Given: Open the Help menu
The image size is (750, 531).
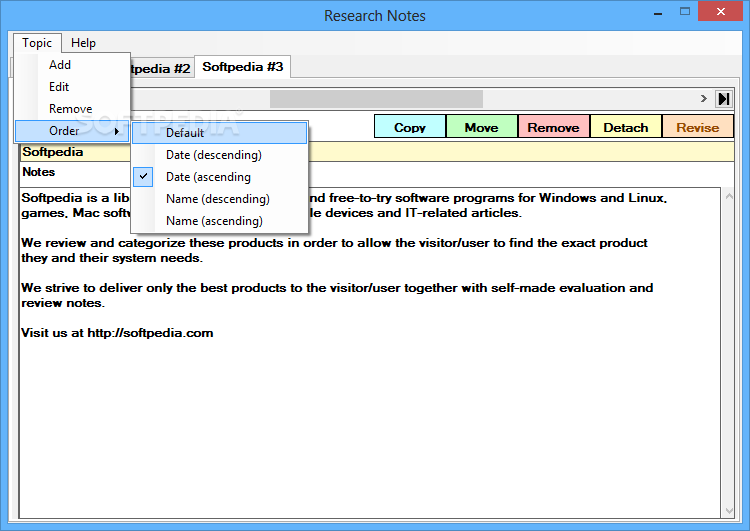Looking at the screenshot, I should coord(83,43).
